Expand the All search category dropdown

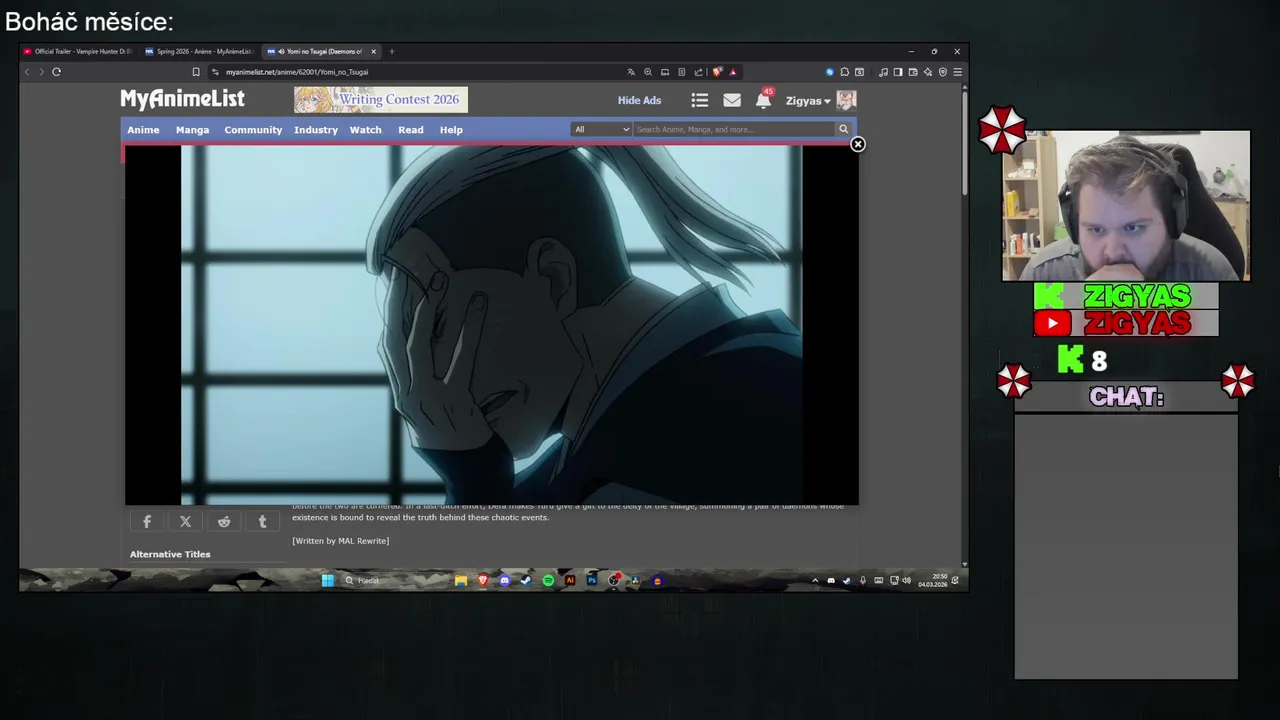pos(601,129)
